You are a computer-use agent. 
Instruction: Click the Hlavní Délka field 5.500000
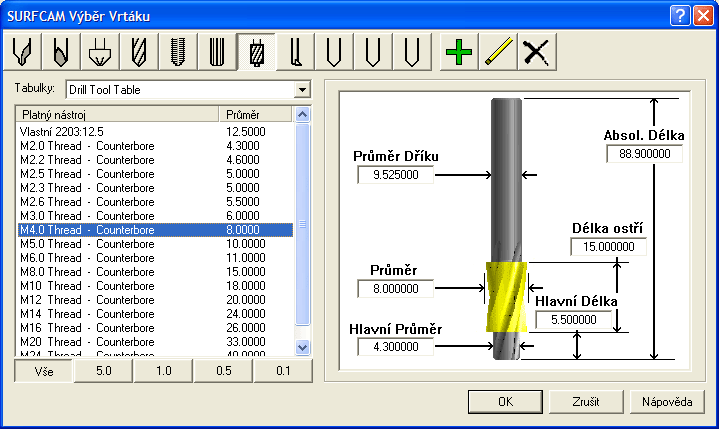click(573, 319)
